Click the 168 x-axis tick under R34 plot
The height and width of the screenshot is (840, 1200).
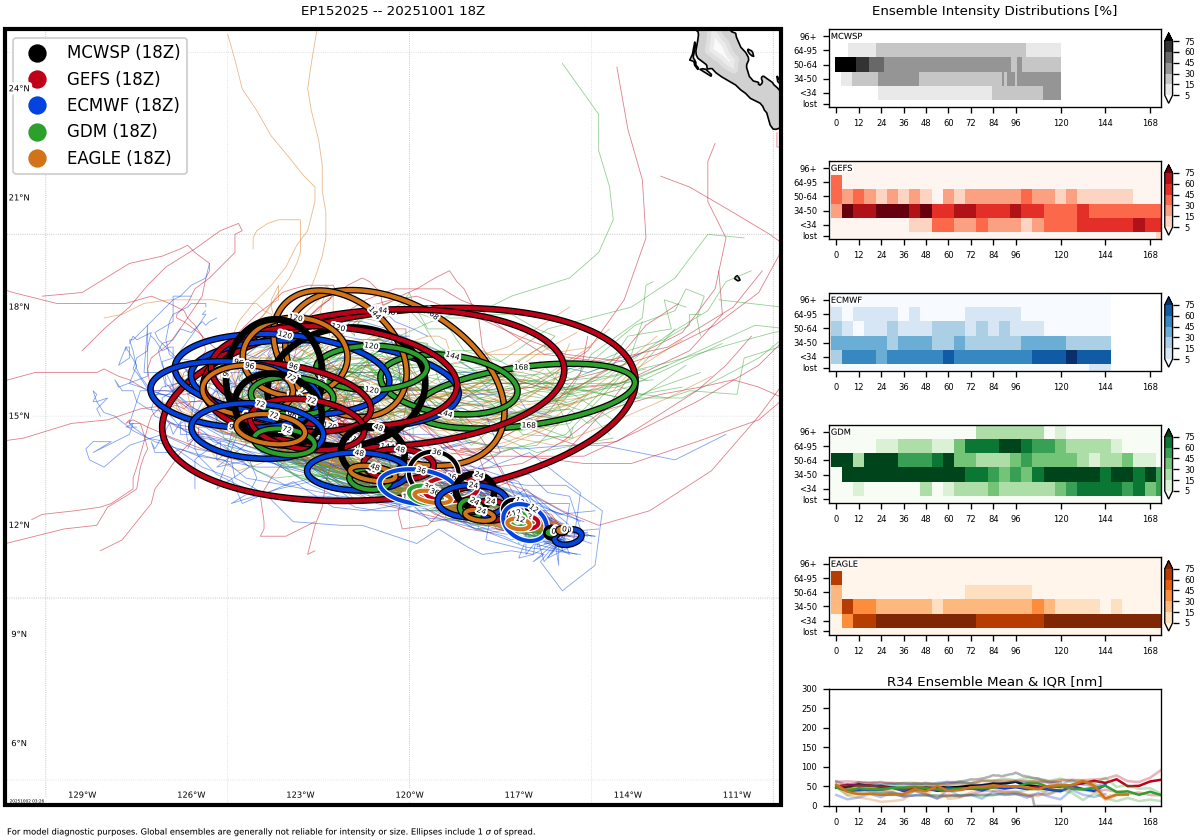pos(1150,820)
